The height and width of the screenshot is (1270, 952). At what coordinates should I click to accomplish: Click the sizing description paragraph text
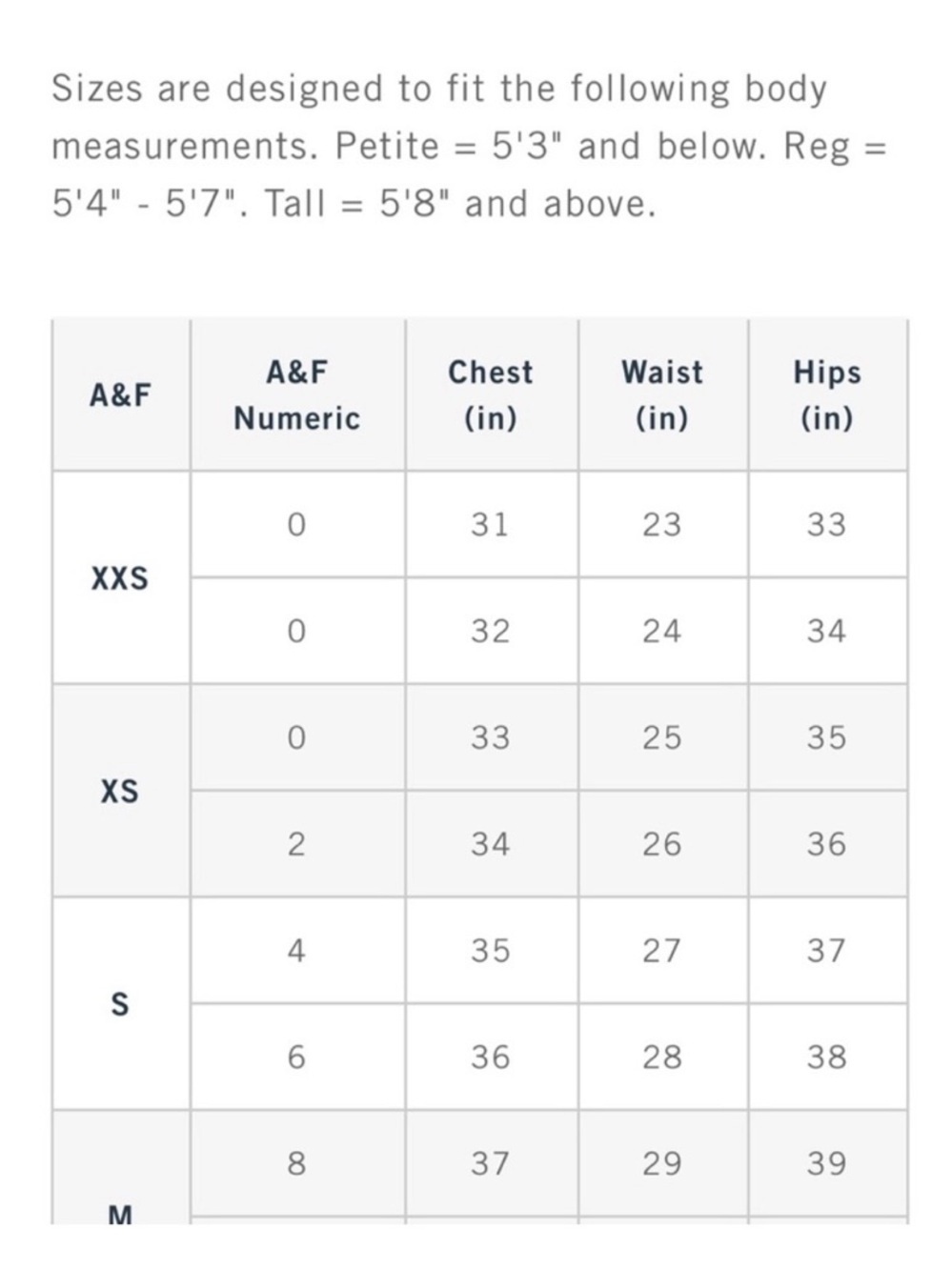pos(467,146)
